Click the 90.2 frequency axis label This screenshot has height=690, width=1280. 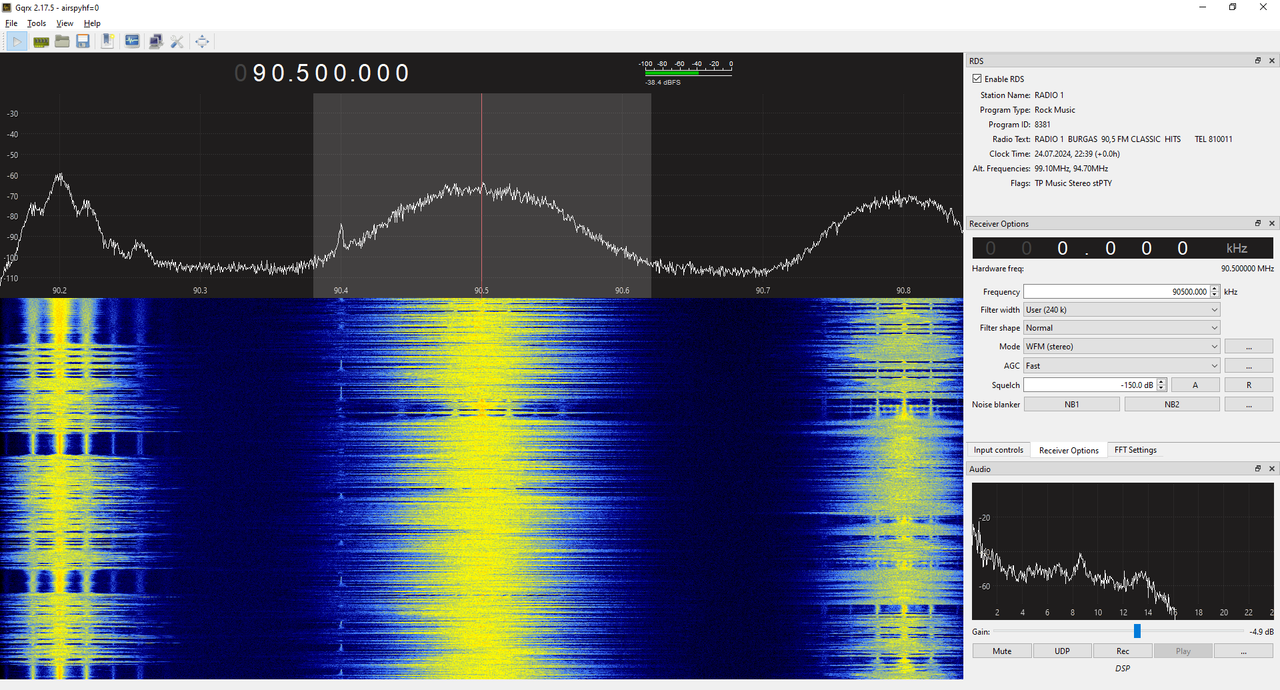tap(60, 290)
